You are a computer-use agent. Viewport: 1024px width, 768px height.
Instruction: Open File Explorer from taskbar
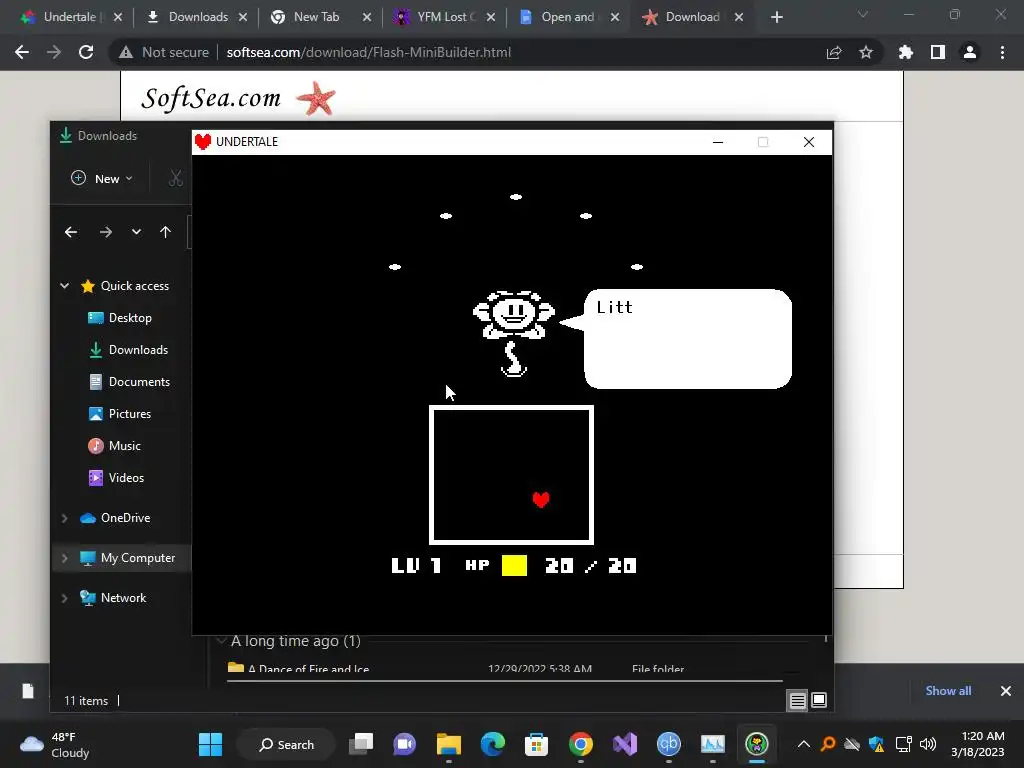coord(449,744)
